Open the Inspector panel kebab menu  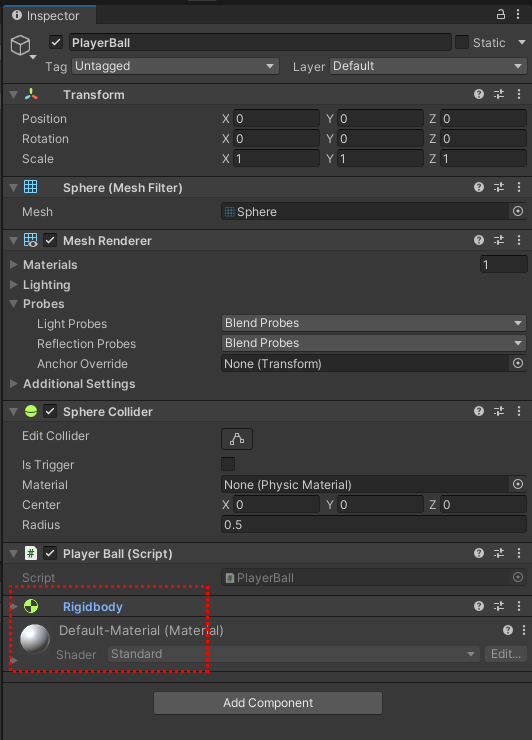point(518,14)
